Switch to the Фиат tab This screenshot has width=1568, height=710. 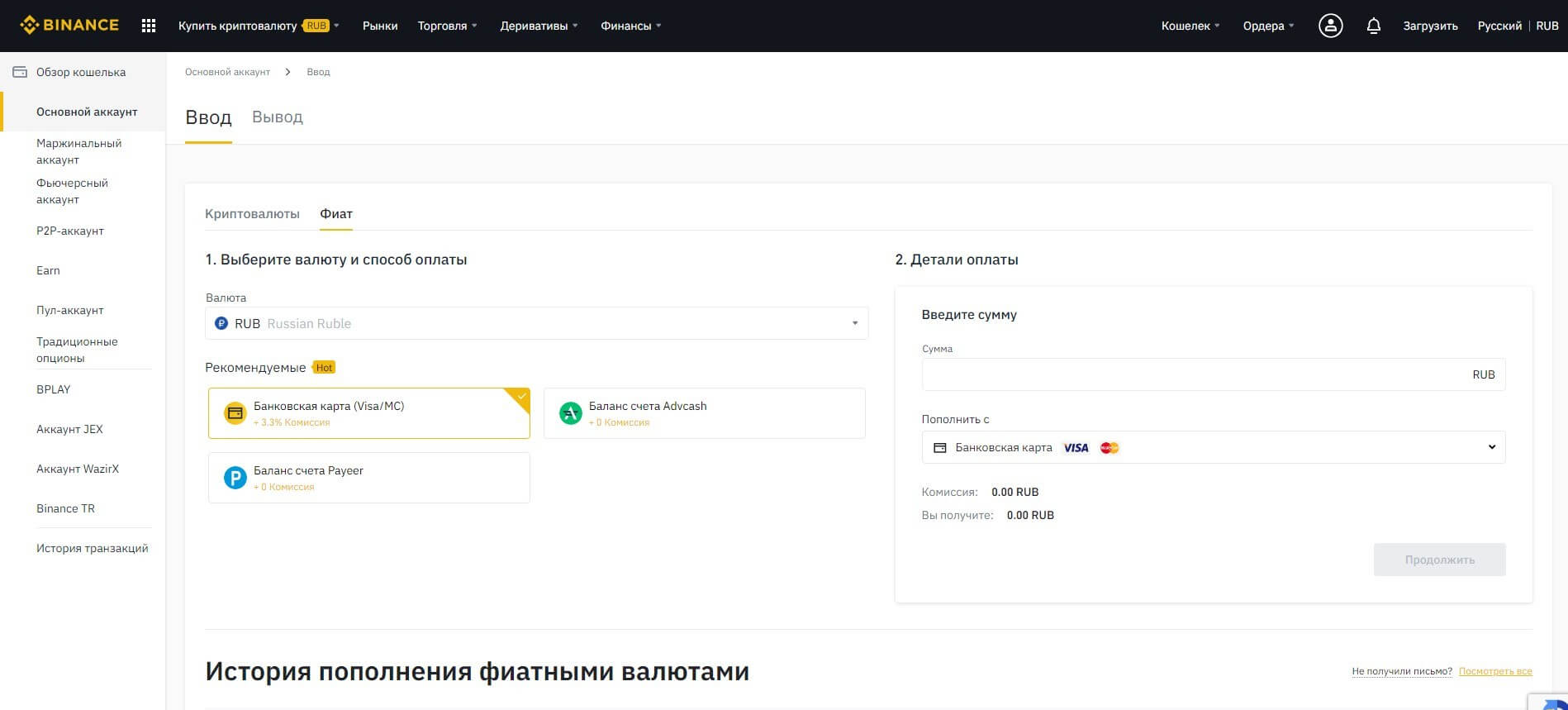click(x=336, y=213)
